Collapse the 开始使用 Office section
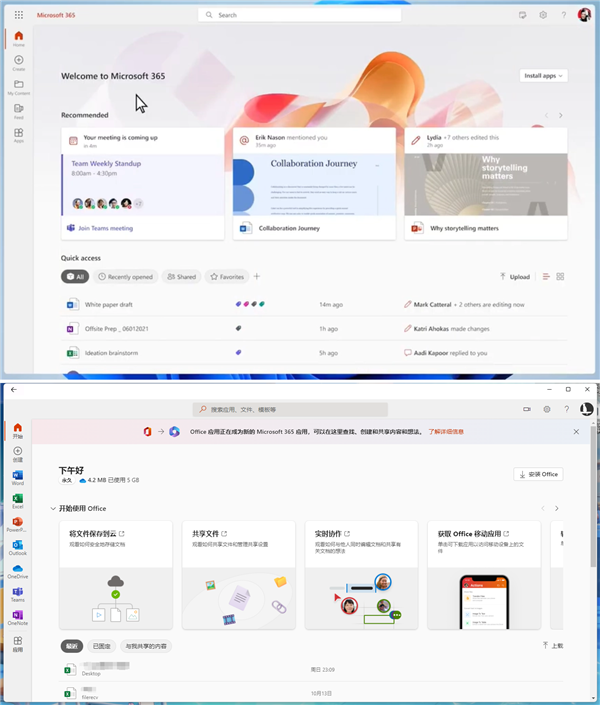 [x=53, y=509]
